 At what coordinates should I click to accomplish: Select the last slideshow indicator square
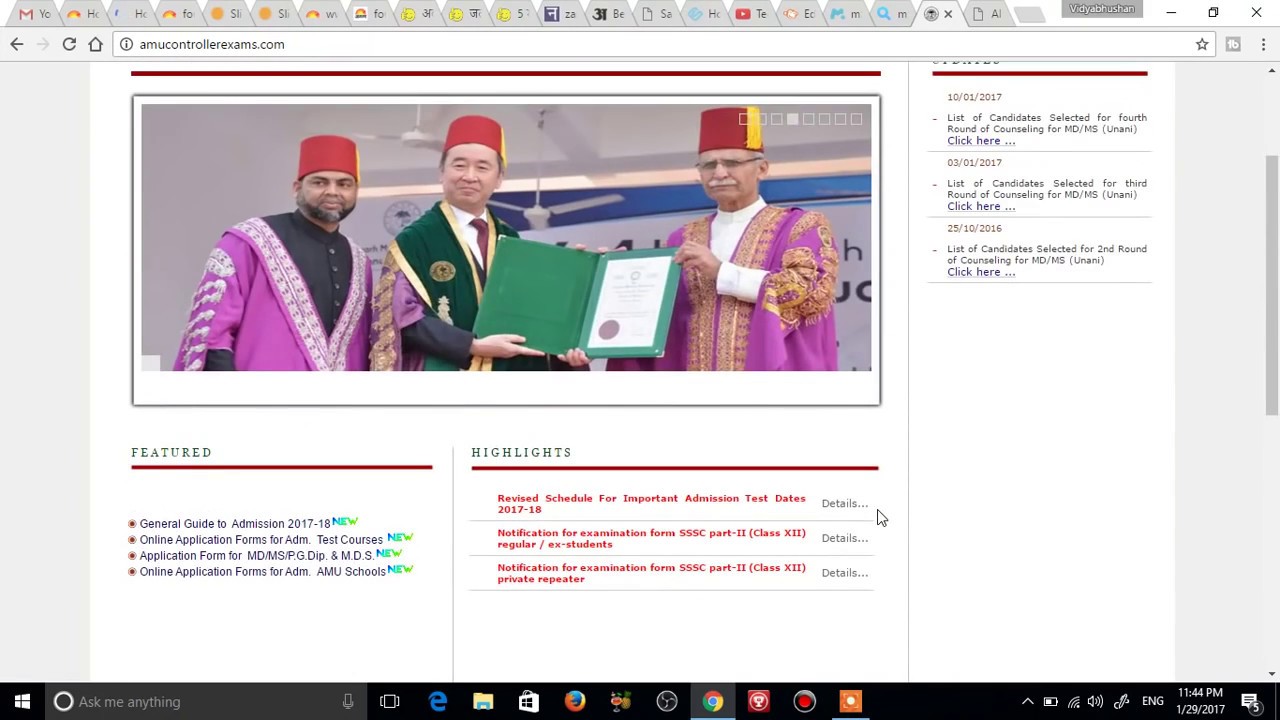856,119
